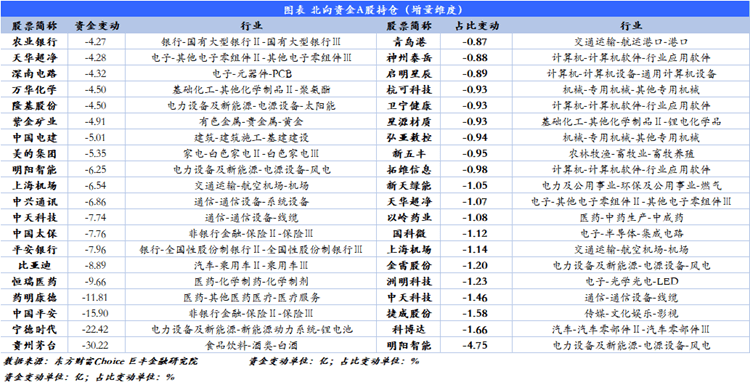Click the 中国平安 stock cell
The height and width of the screenshot is (385, 750).
tap(34, 313)
